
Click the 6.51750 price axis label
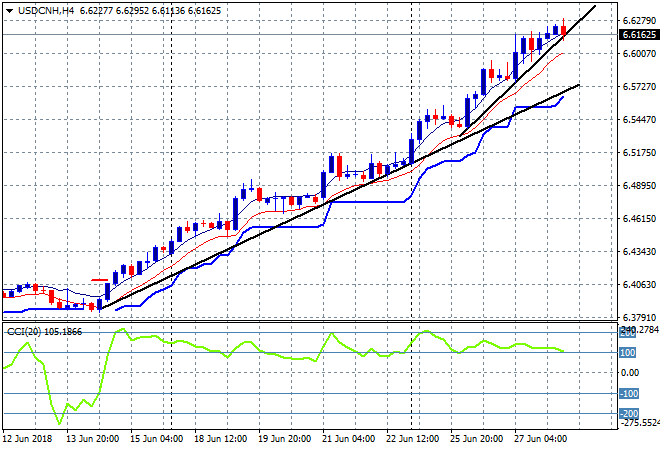[637, 153]
